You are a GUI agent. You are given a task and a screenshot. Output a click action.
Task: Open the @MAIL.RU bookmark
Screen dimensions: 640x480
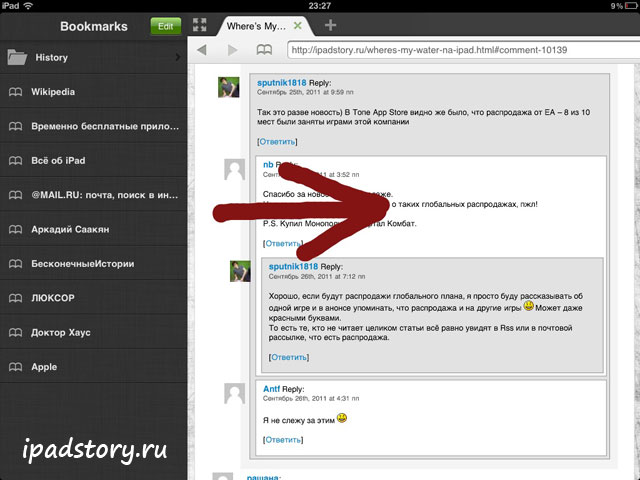(90, 195)
